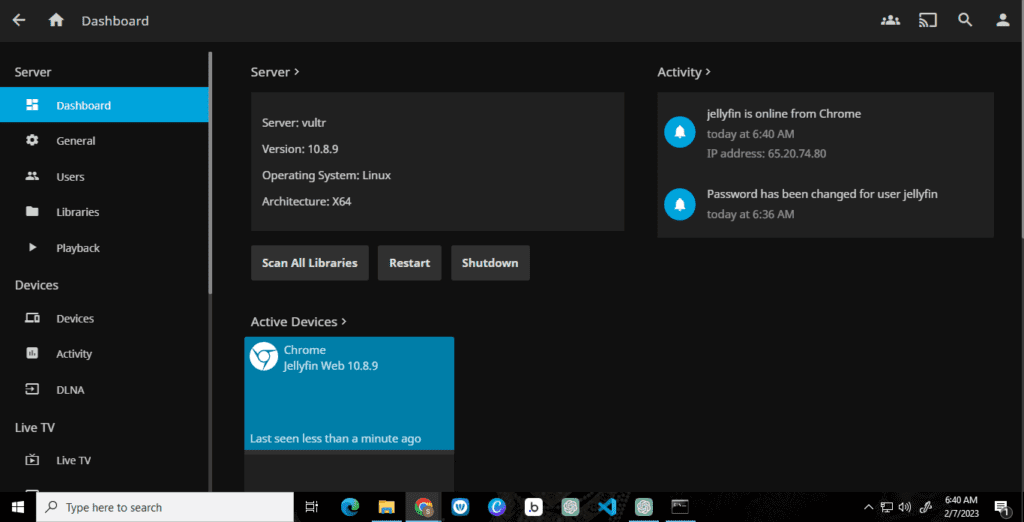Go back with the arrow icon

click(x=19, y=20)
